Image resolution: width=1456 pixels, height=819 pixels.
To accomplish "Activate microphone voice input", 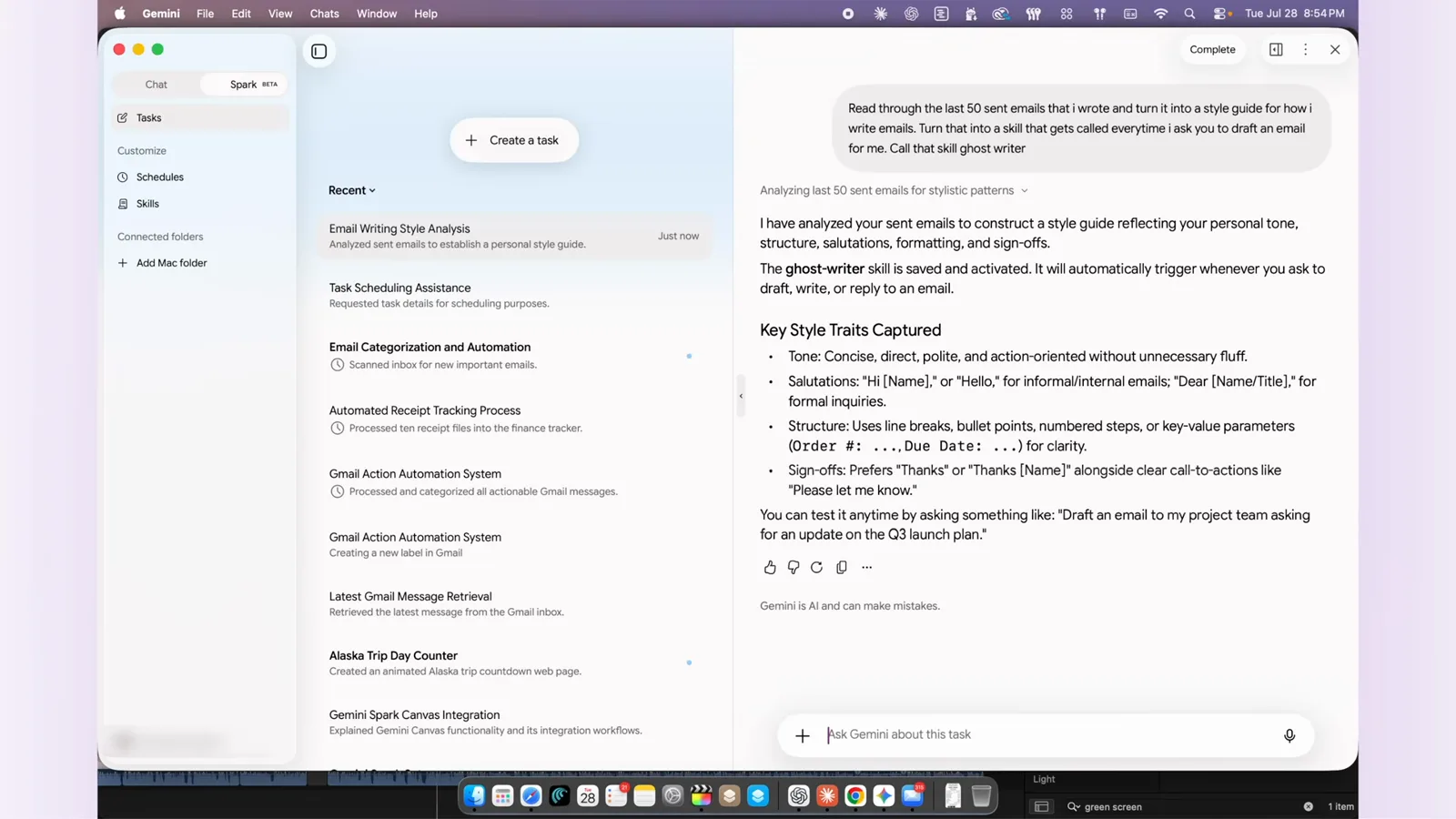I will point(1289,735).
